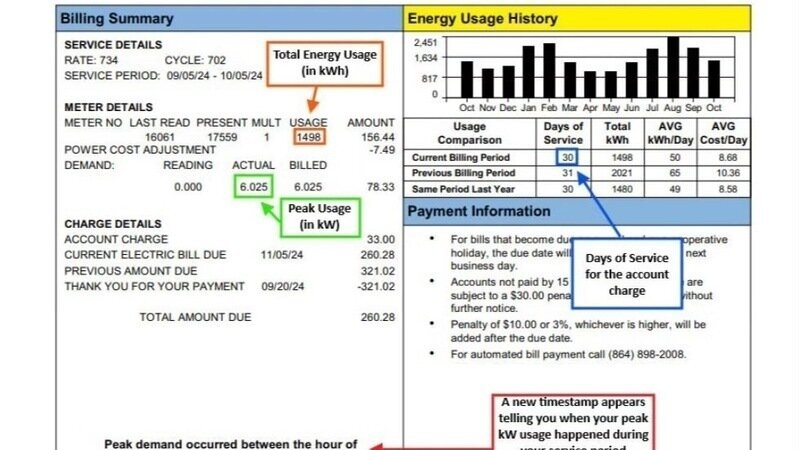The image size is (800, 450).
Task: Click the Apr bar in usage chart
Action: click(591, 84)
